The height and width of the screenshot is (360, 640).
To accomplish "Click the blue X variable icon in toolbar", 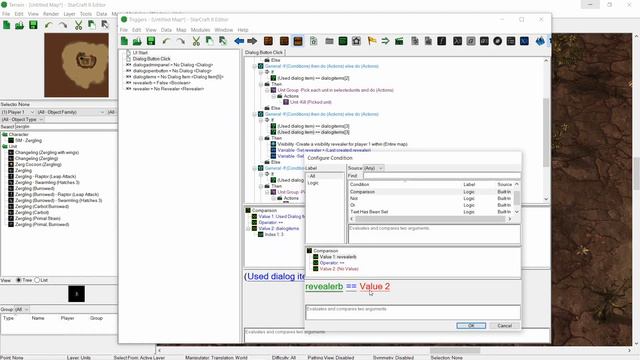I will coord(524,41).
